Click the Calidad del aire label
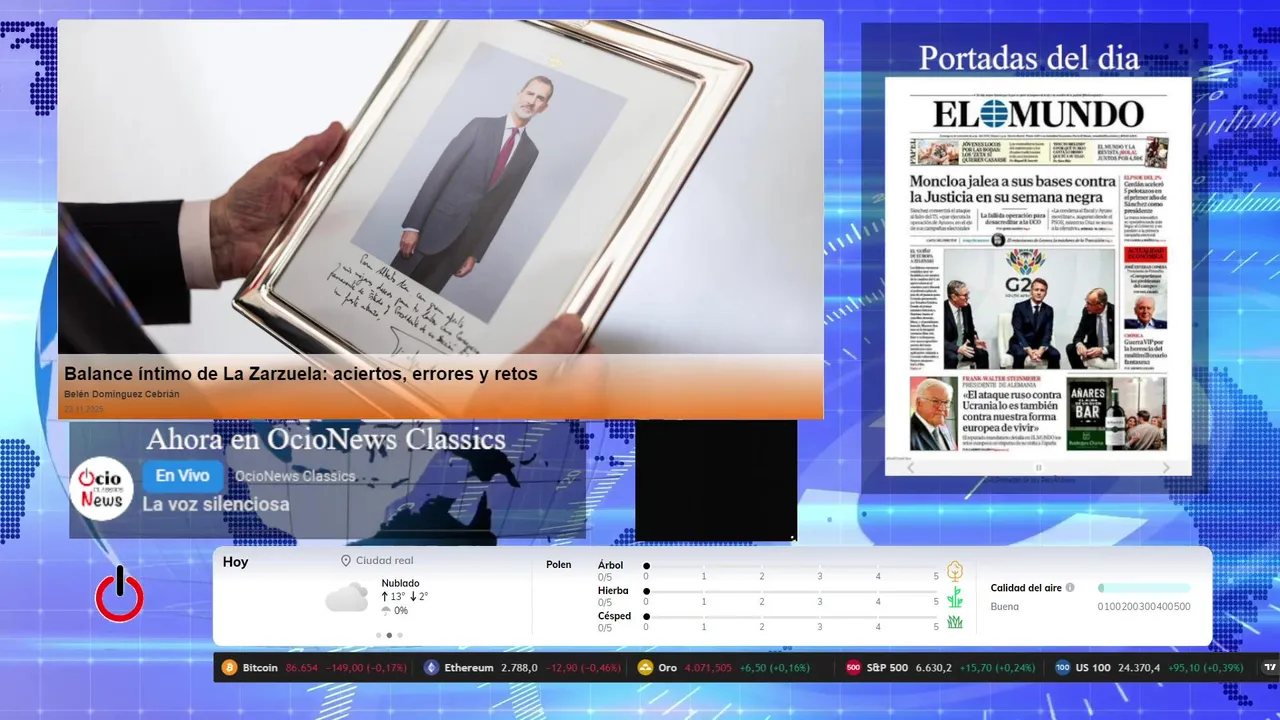The image size is (1280, 720). (x=1026, y=588)
